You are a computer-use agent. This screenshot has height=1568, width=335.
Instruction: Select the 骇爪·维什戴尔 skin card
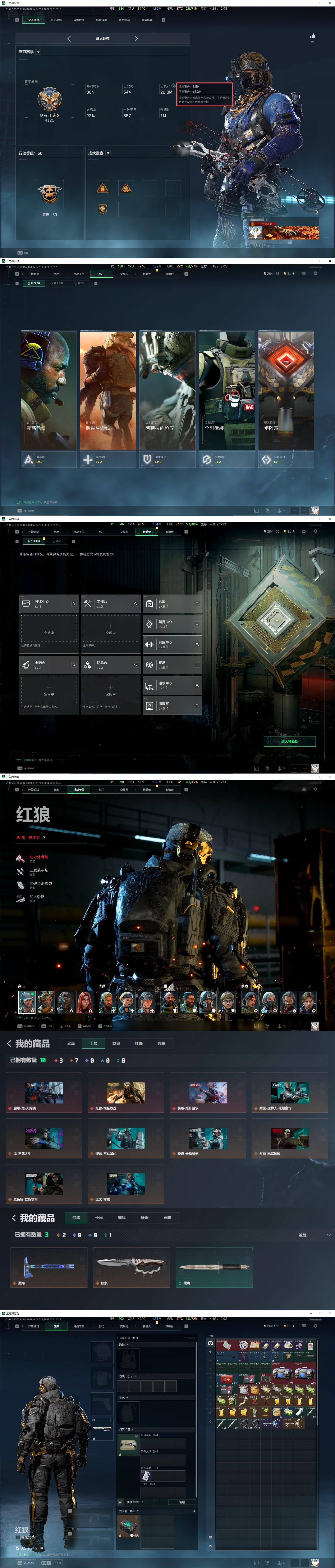pos(208,1093)
